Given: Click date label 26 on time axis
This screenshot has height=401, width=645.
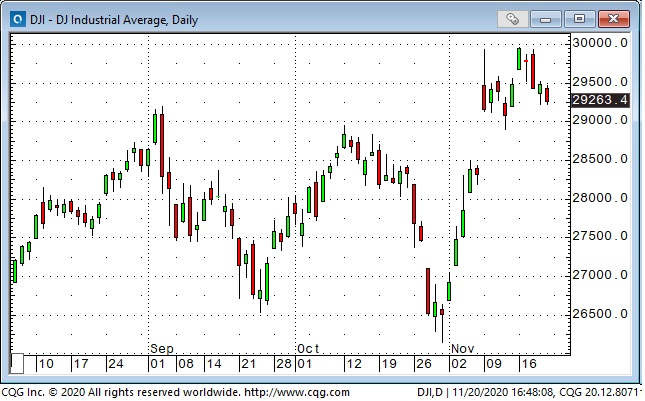Looking at the screenshot, I should click(424, 364).
